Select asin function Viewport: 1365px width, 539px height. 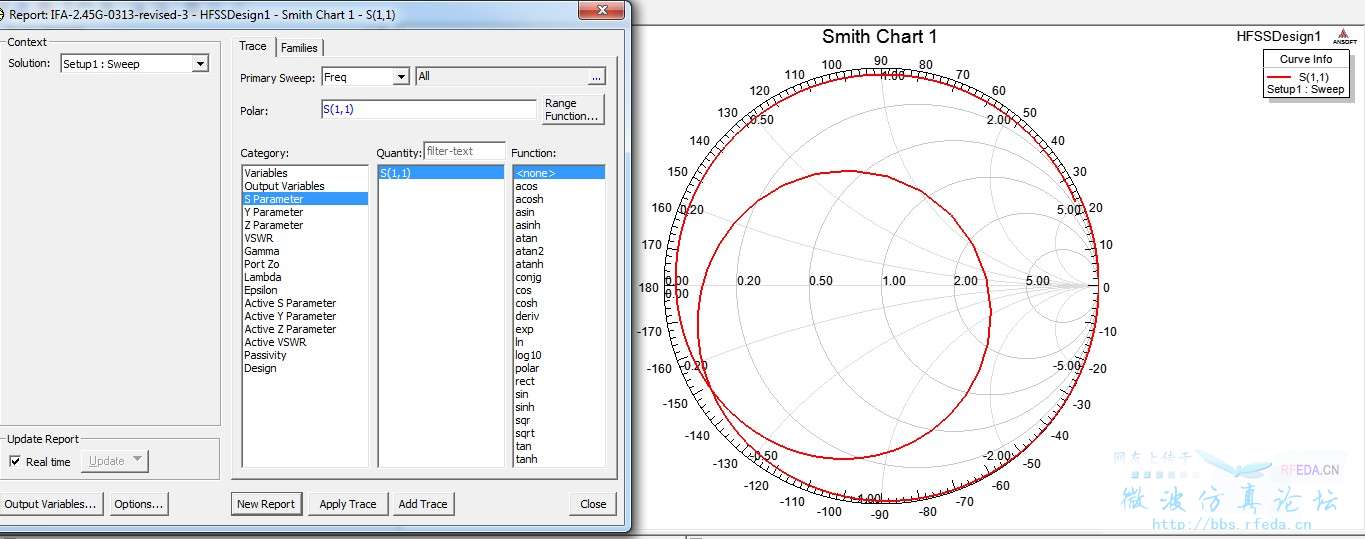(x=559, y=212)
